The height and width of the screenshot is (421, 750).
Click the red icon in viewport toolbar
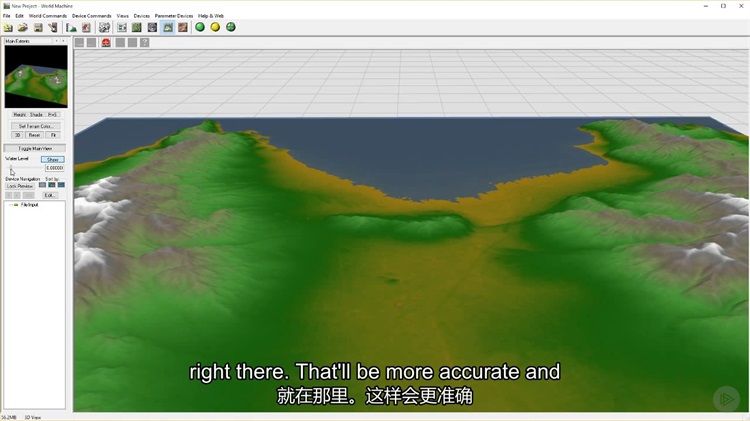(x=106, y=43)
